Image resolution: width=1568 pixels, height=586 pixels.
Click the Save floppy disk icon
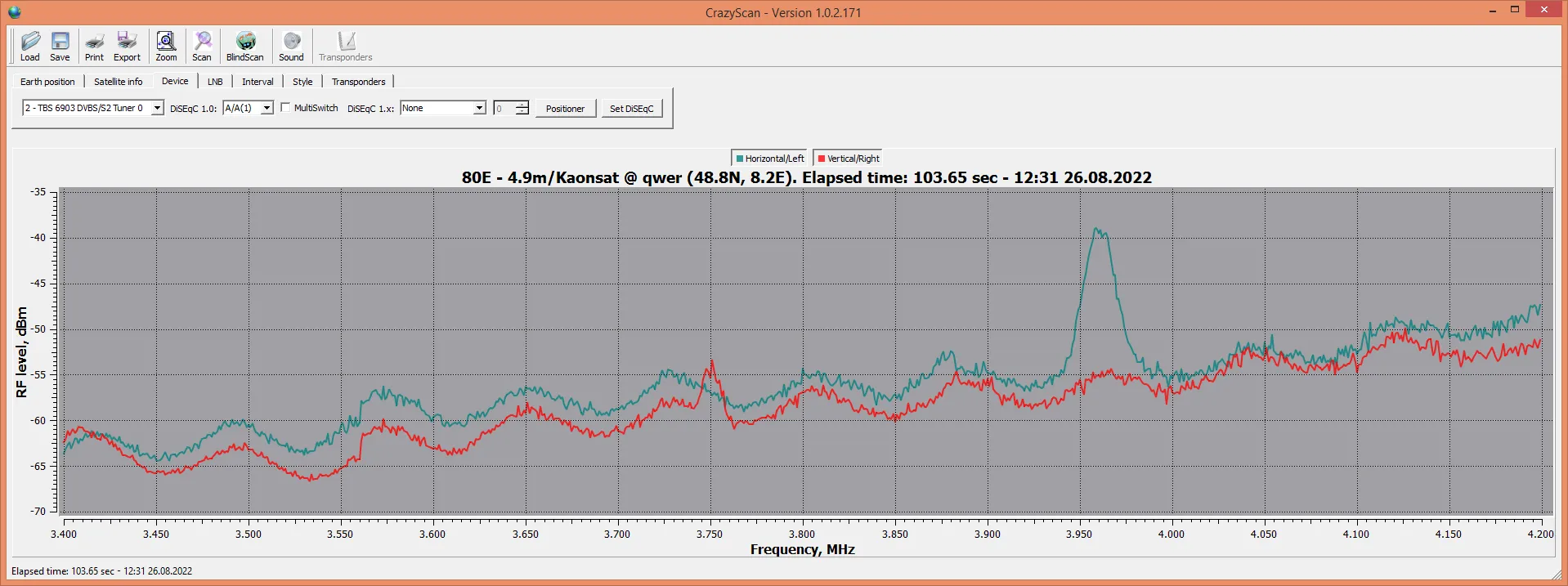[60, 47]
